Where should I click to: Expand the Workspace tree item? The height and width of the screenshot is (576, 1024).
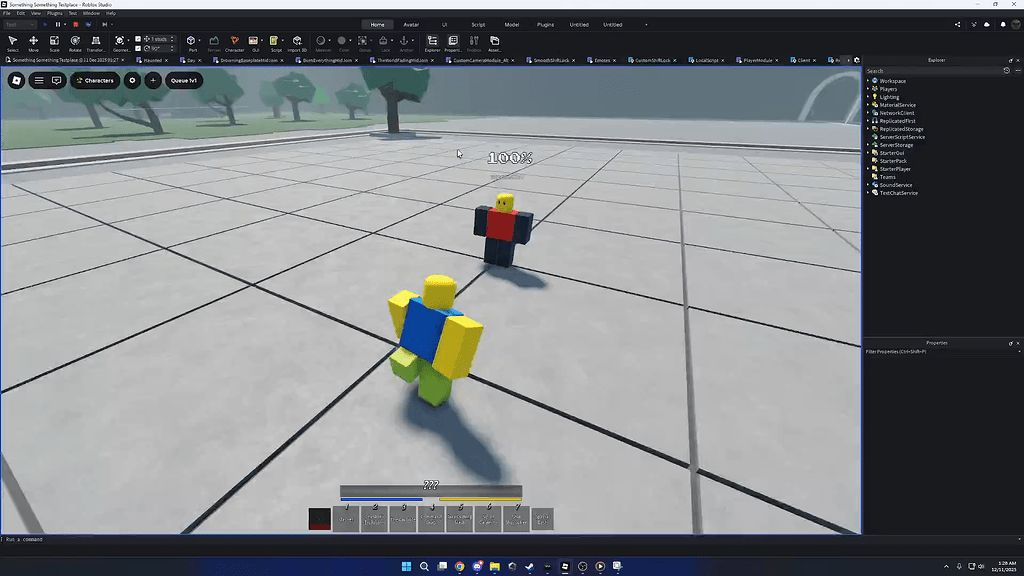pos(868,80)
